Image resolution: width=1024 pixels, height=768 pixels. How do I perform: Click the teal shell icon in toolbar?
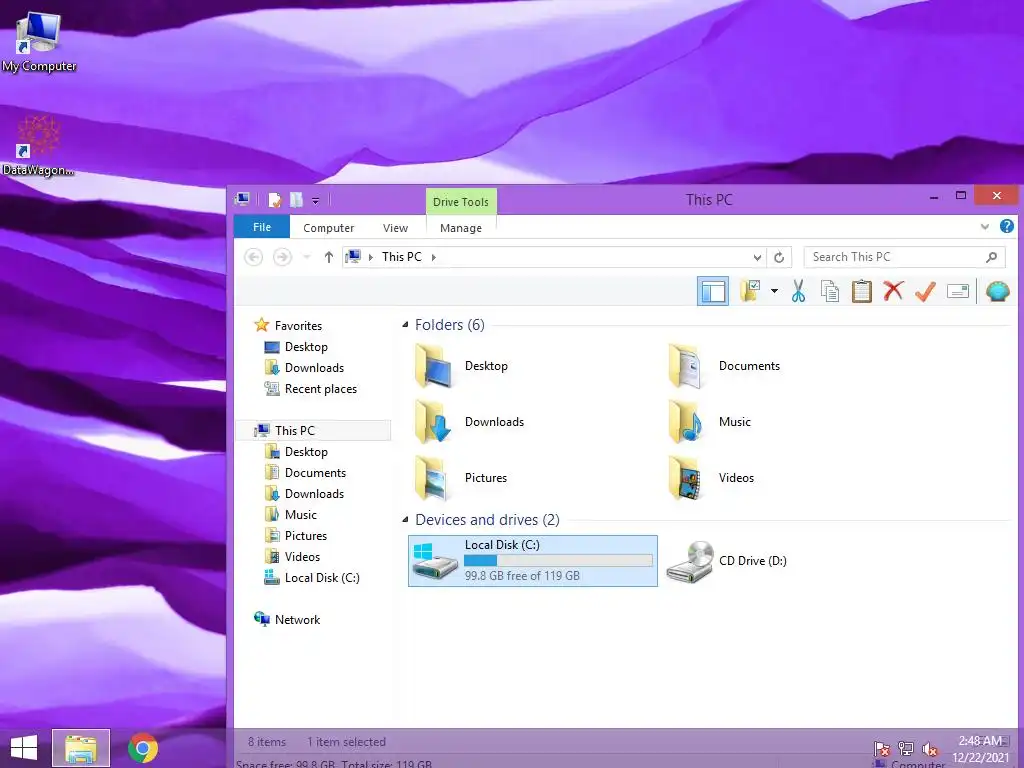click(x=997, y=291)
